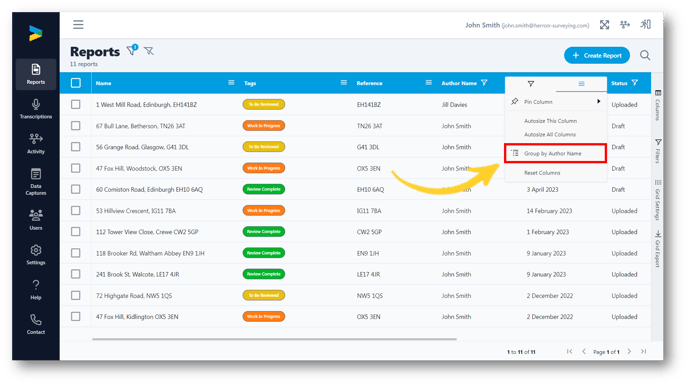Switch to filter tab in column menu
The width and height of the screenshot is (688, 385).
click(530, 83)
